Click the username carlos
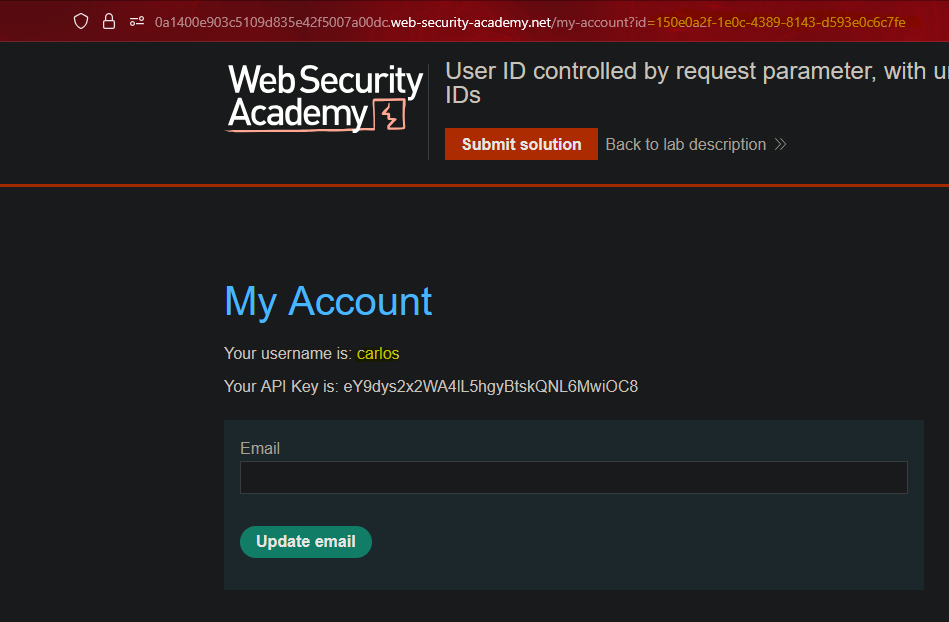 378,353
